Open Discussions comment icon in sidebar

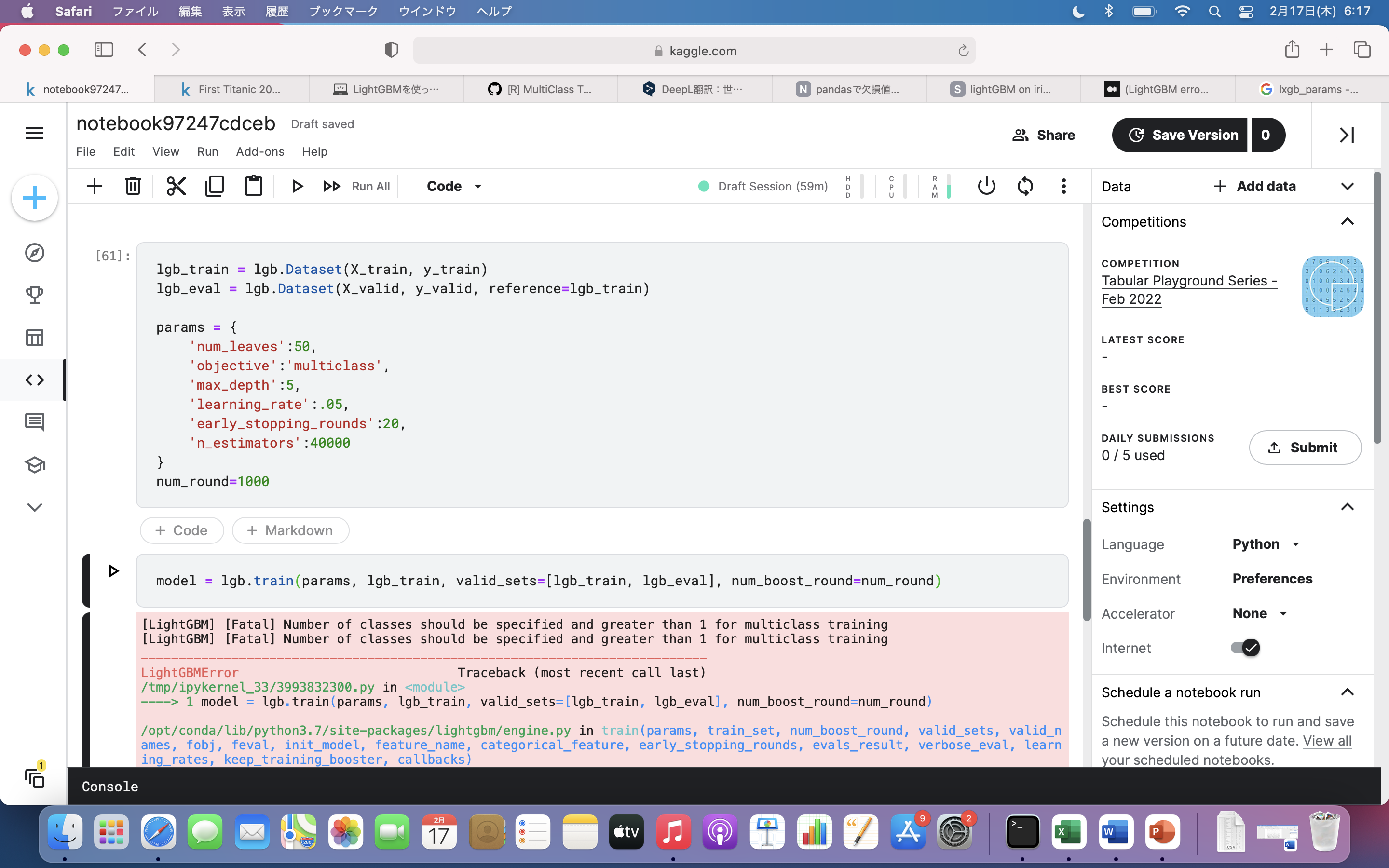tap(34, 422)
